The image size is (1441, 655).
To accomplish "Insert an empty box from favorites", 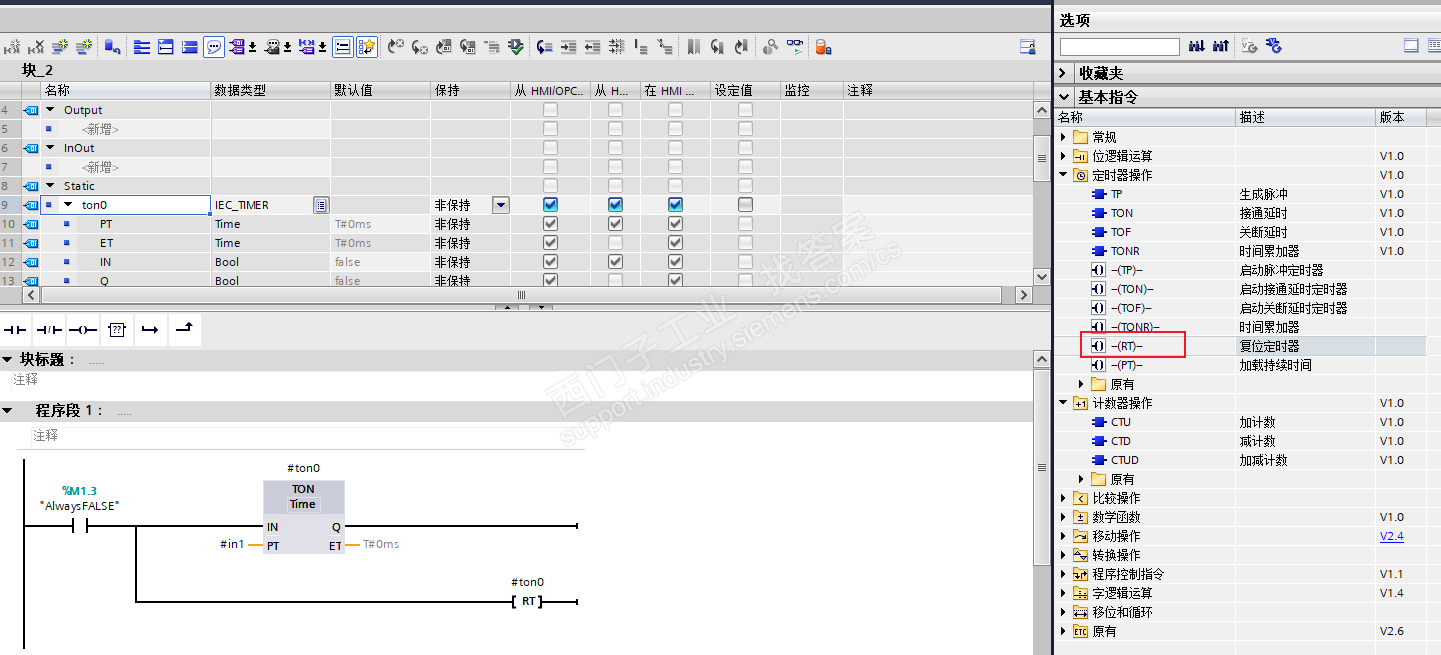I will [x=117, y=329].
